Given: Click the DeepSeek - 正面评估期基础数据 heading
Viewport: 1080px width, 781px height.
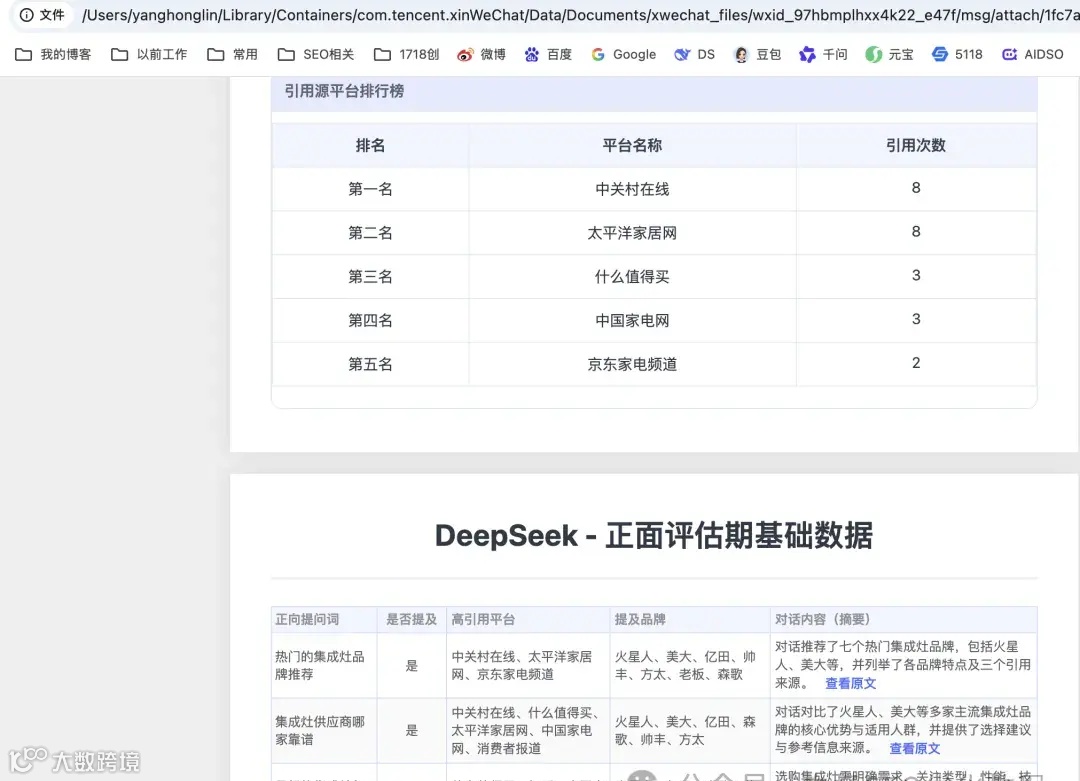Looking at the screenshot, I should (654, 536).
